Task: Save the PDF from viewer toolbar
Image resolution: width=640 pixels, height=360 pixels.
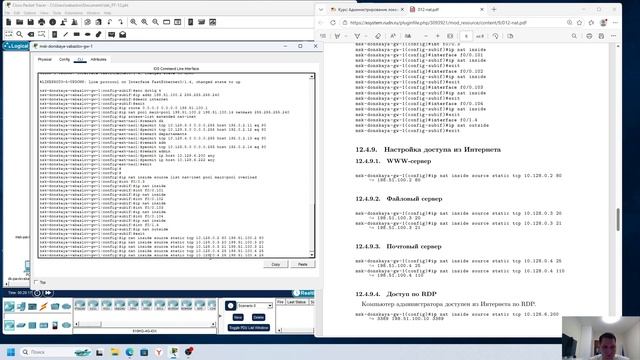Action: point(601,36)
